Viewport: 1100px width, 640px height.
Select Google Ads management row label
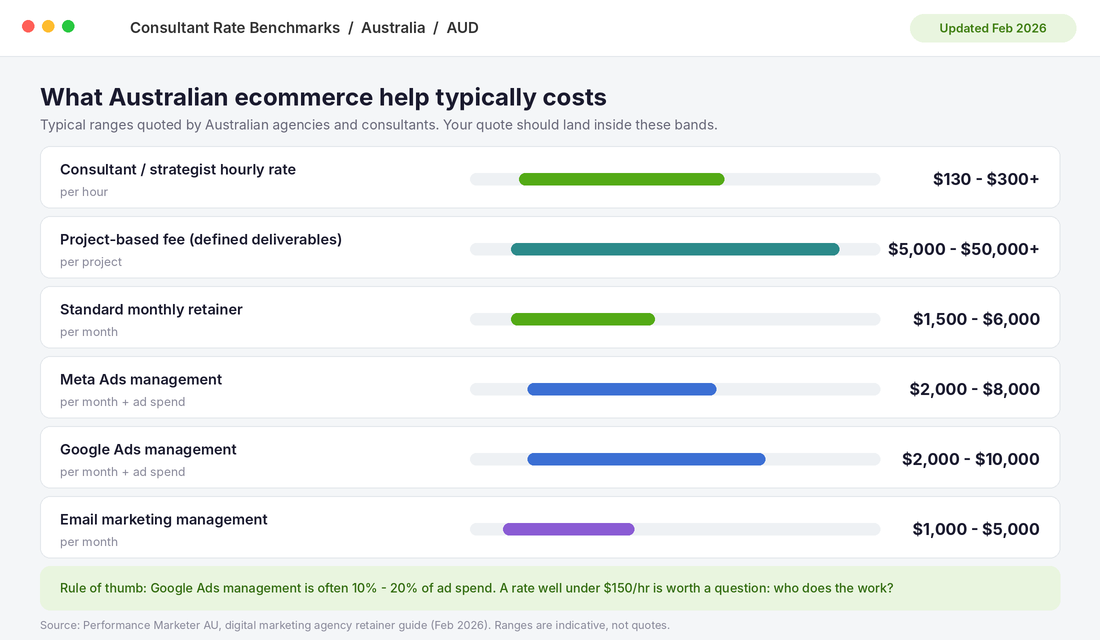(x=149, y=450)
